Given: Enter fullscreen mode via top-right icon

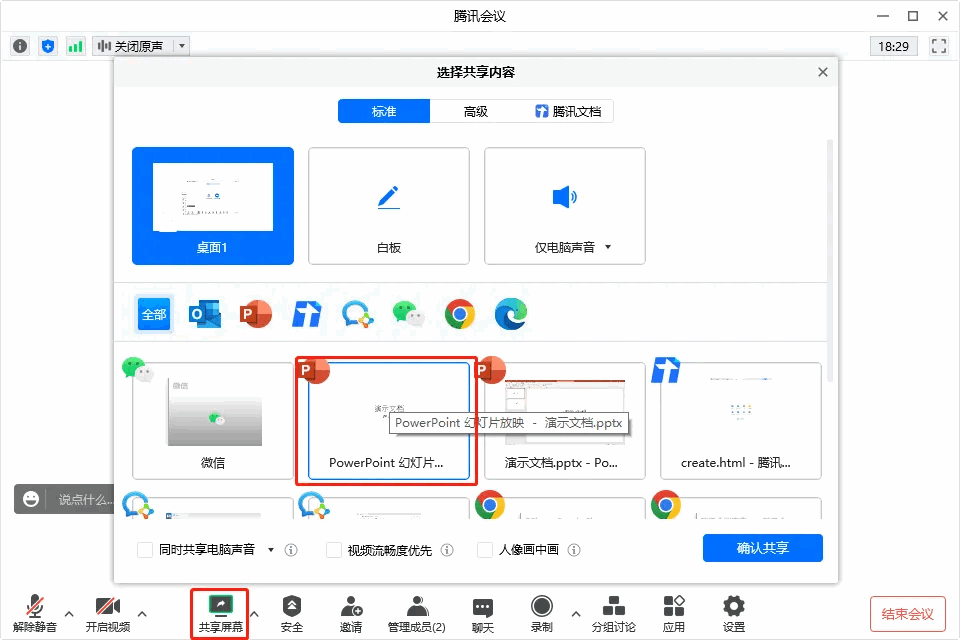Looking at the screenshot, I should (939, 46).
